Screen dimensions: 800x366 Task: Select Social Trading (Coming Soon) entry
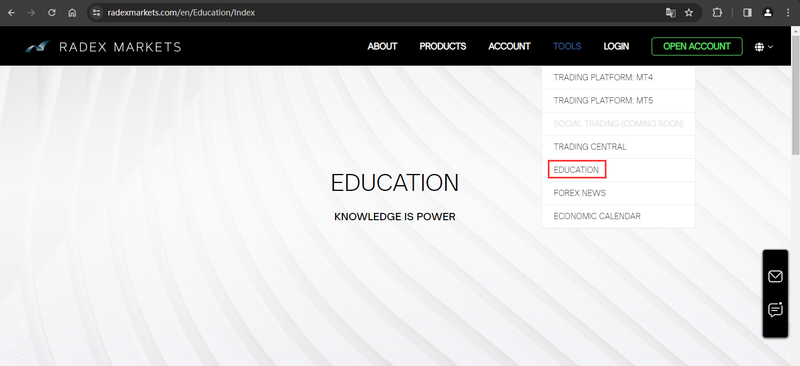coord(618,124)
